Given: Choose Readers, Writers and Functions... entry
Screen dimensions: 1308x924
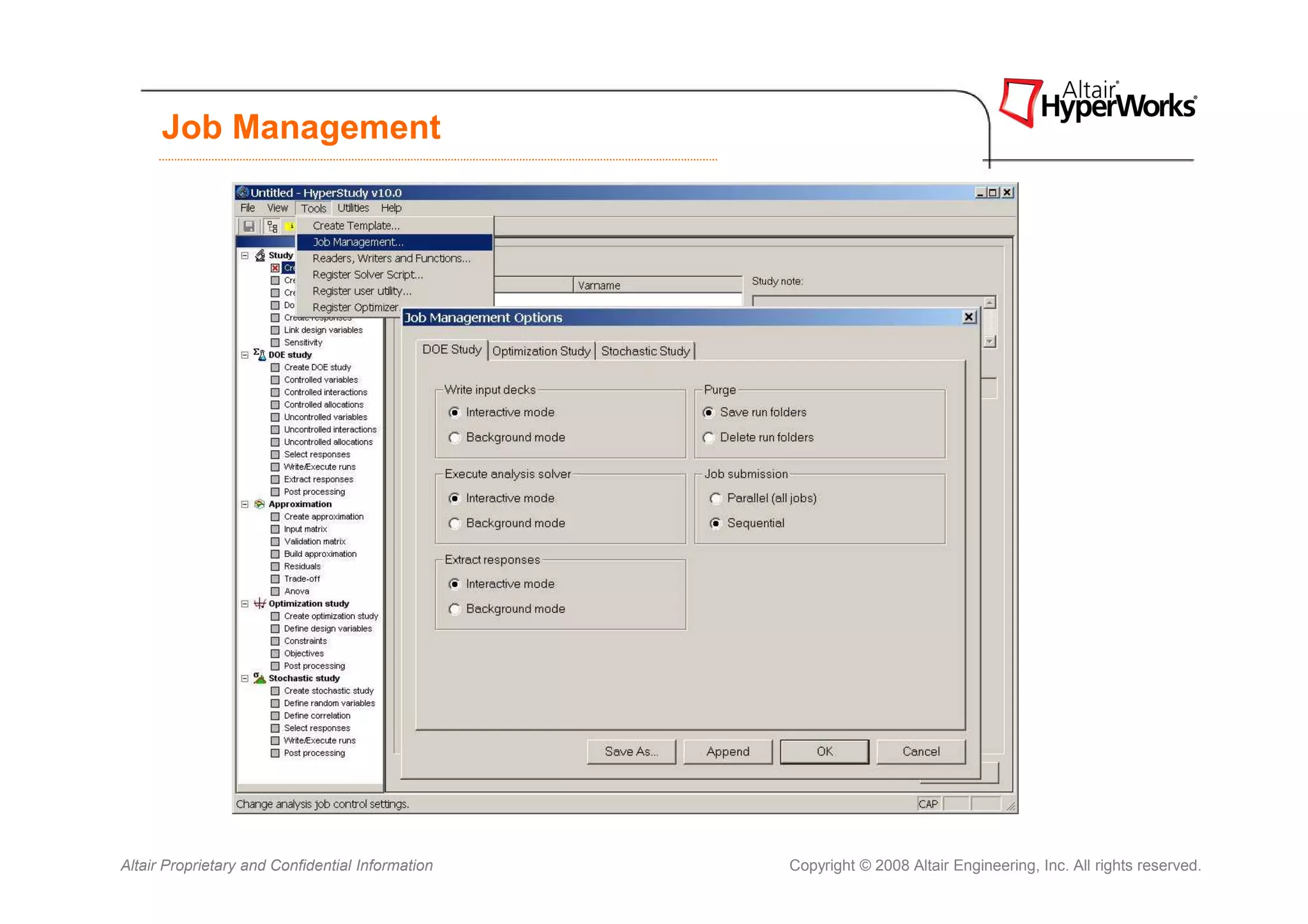Looking at the screenshot, I should coord(395,258).
